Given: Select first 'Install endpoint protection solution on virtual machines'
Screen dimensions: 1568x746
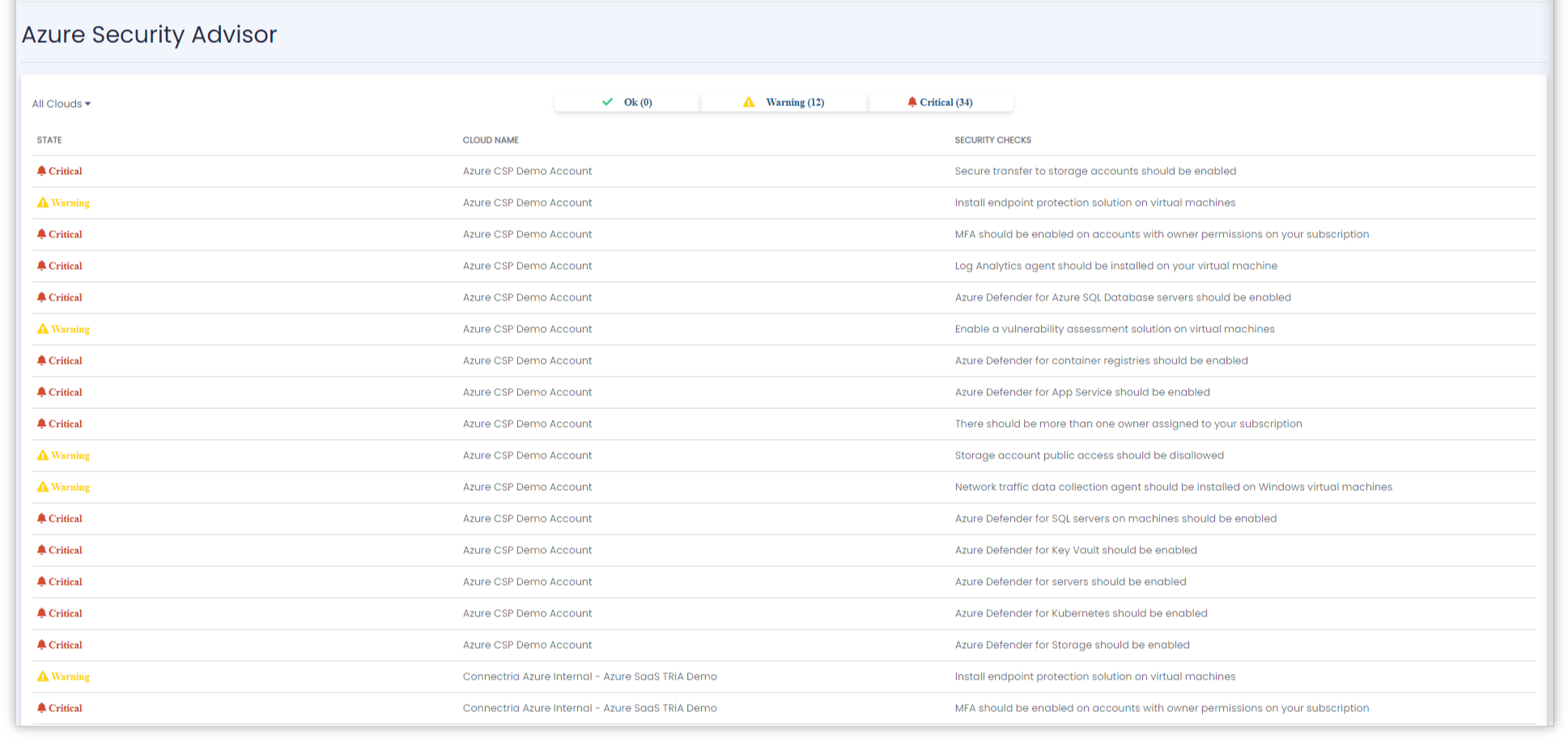Looking at the screenshot, I should pos(1095,202).
